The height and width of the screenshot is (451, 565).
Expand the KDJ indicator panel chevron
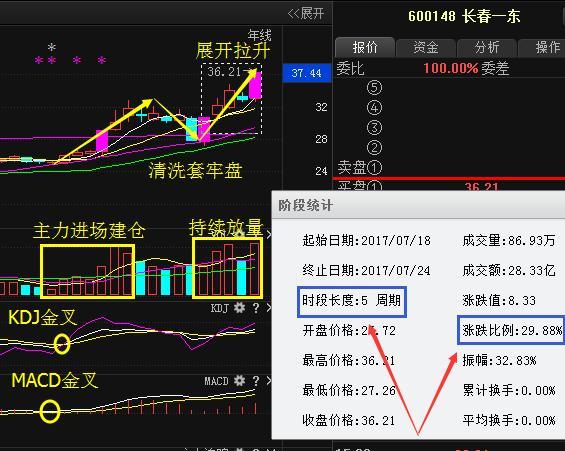pyautogui.click(x=269, y=308)
